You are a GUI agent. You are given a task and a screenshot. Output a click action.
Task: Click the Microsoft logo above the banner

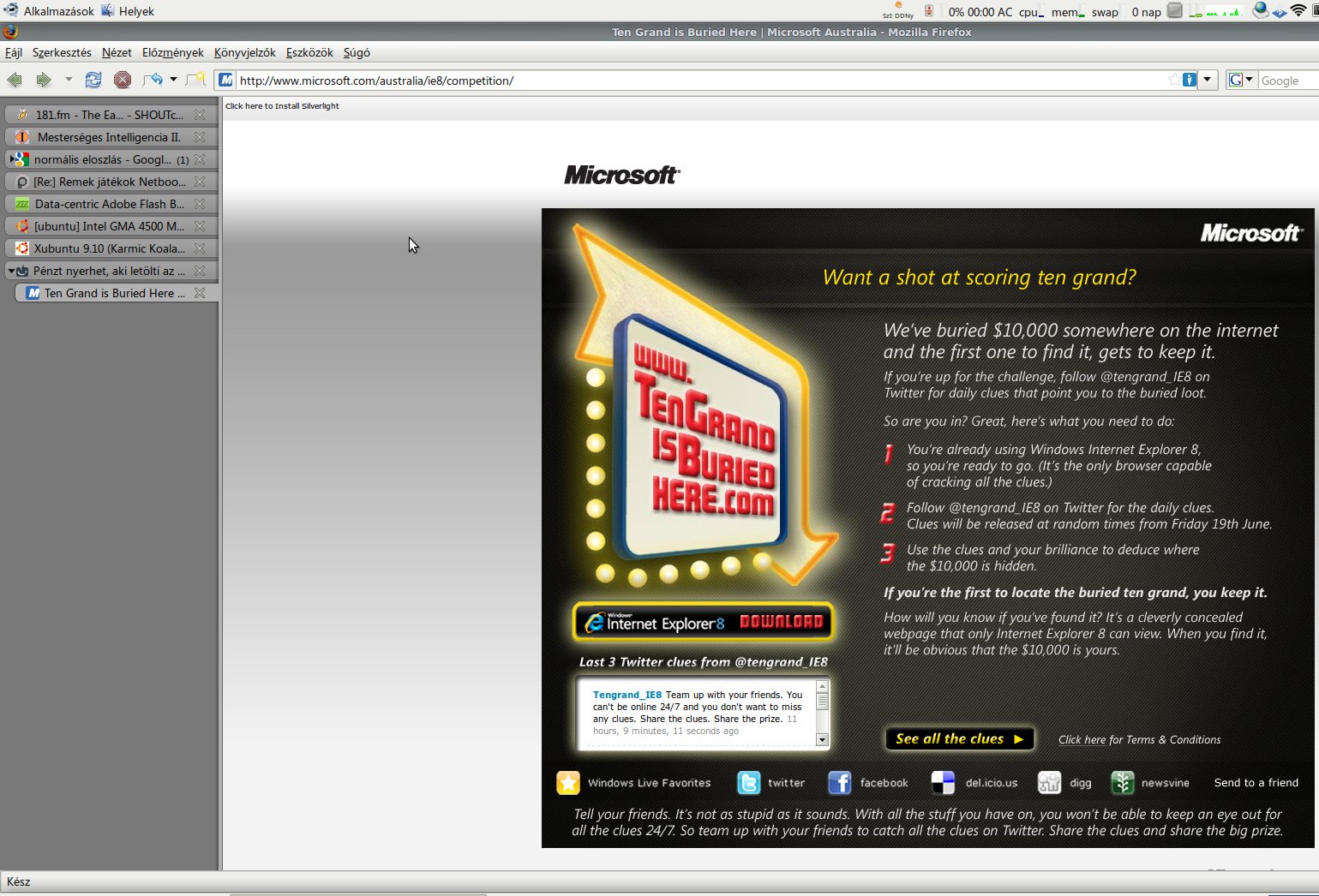tap(622, 175)
